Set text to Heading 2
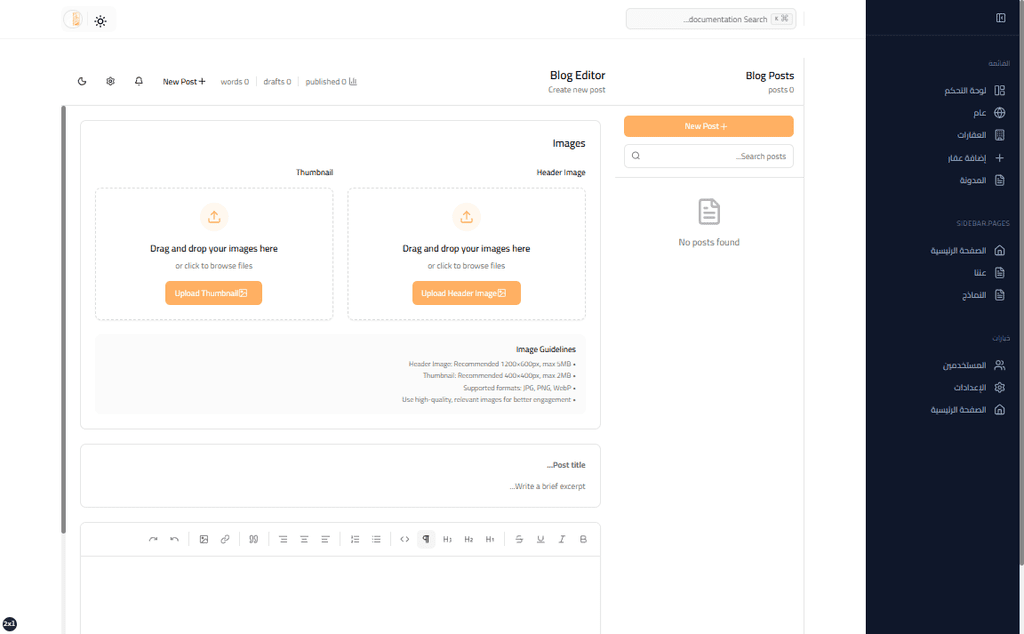Image resolution: width=1024 pixels, height=634 pixels. [x=468, y=539]
